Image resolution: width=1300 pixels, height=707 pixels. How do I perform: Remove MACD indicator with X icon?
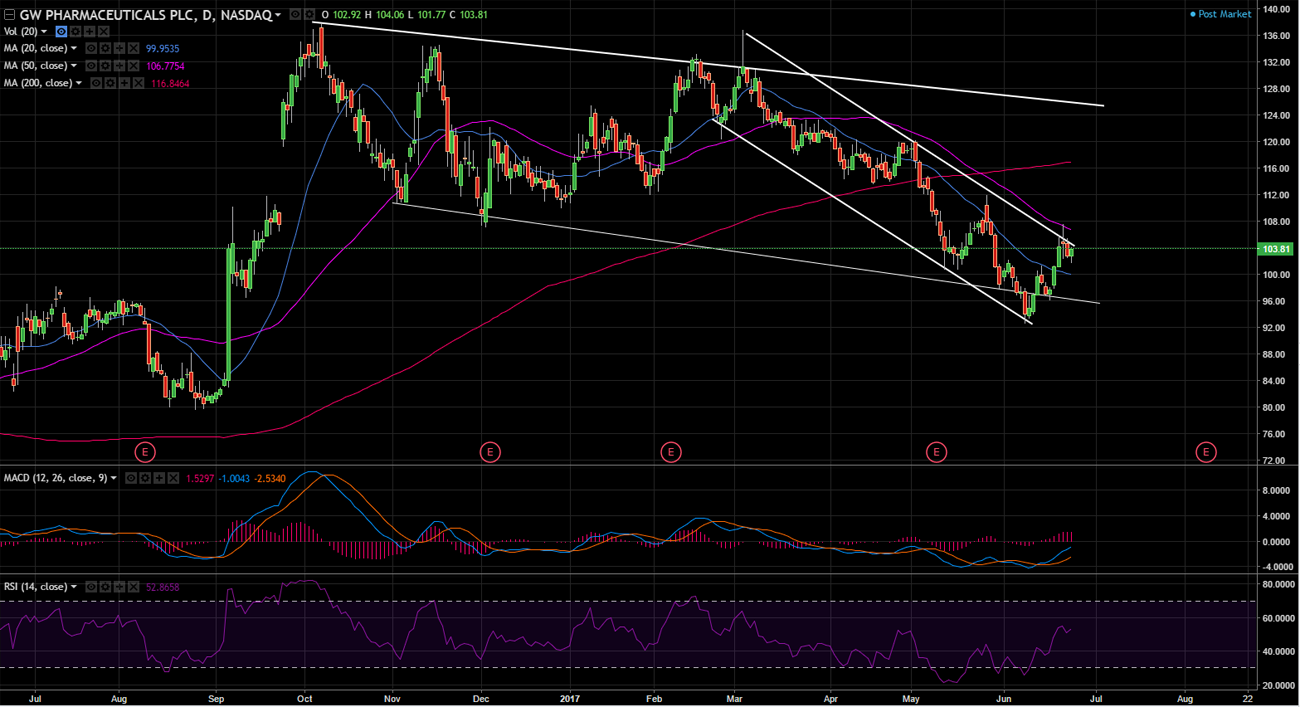[173, 478]
